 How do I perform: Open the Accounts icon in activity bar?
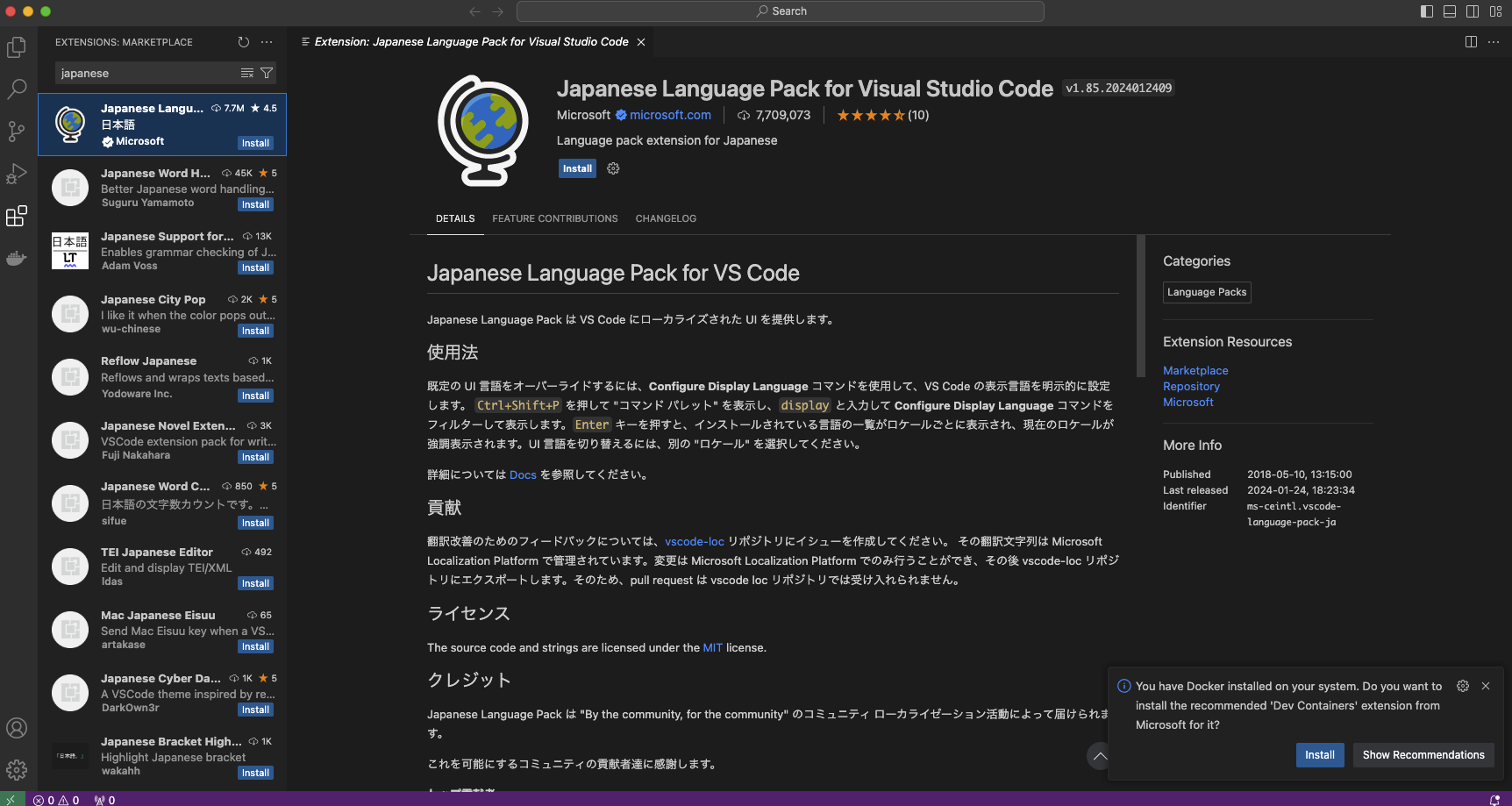[x=16, y=727]
